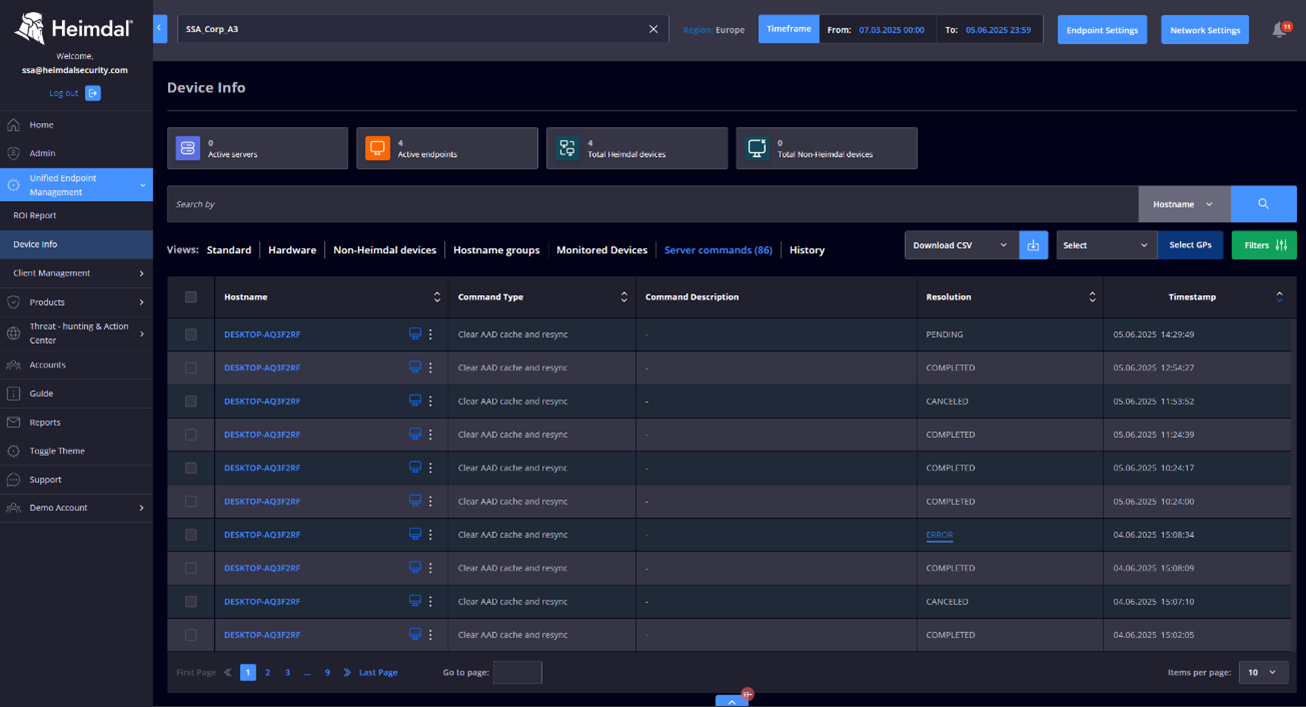This screenshot has width=1306, height=707.
Task: Open History view tab
Action: (x=807, y=250)
